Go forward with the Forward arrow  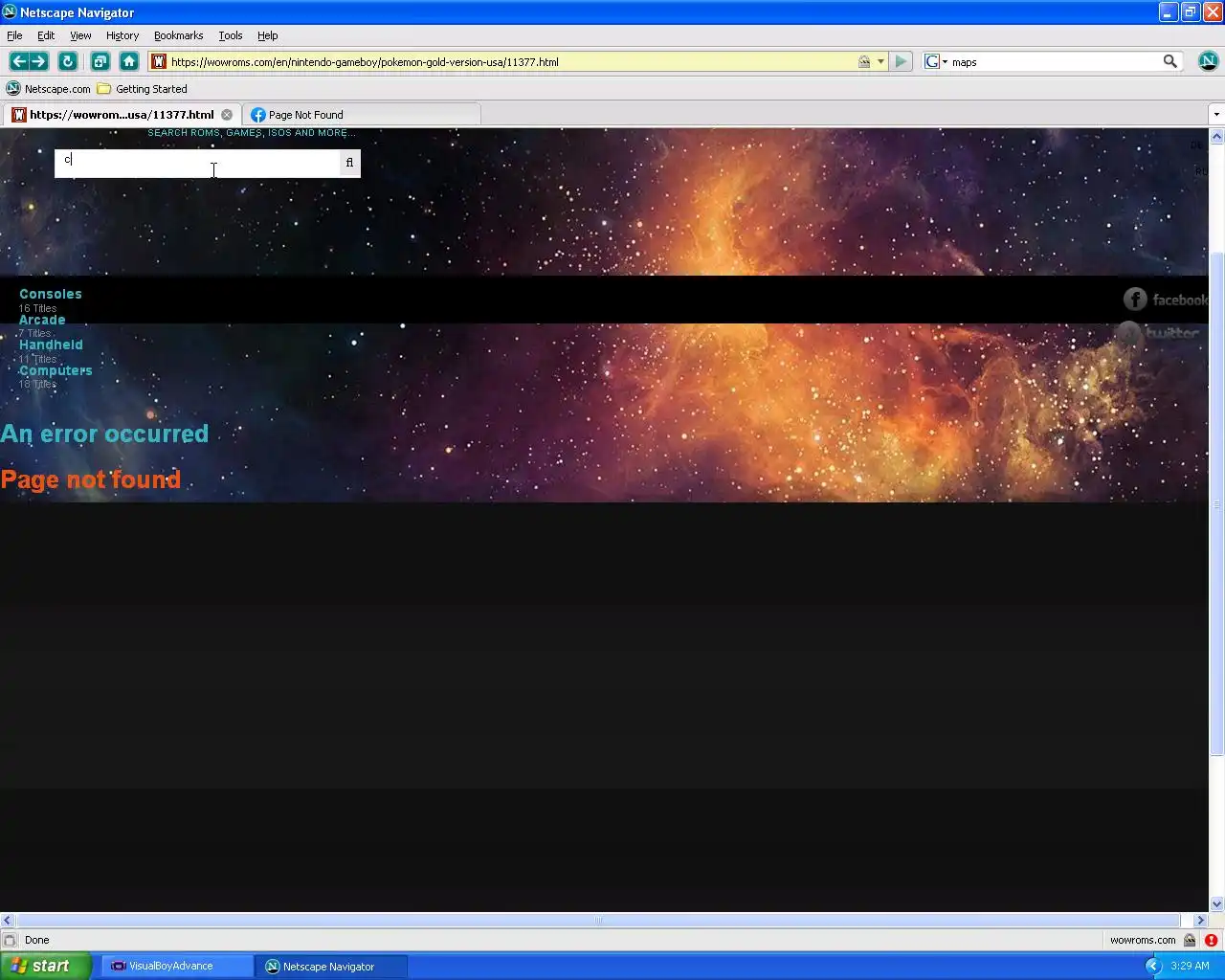(x=38, y=61)
